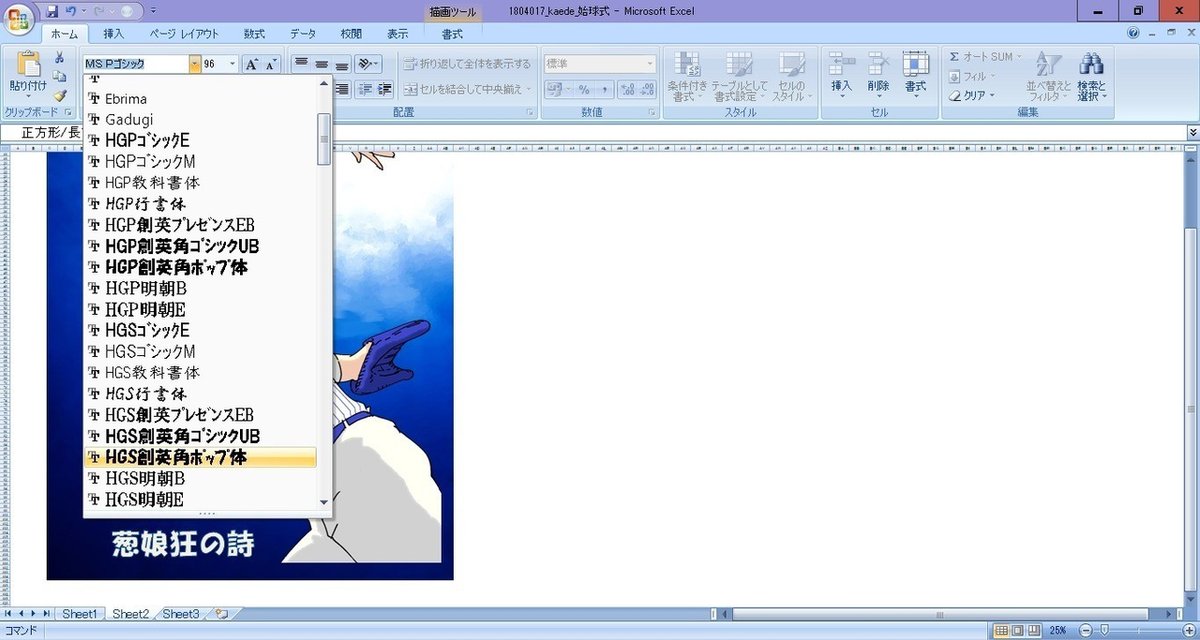
Task: Open the font name dropdown arrow
Action: pos(194,64)
